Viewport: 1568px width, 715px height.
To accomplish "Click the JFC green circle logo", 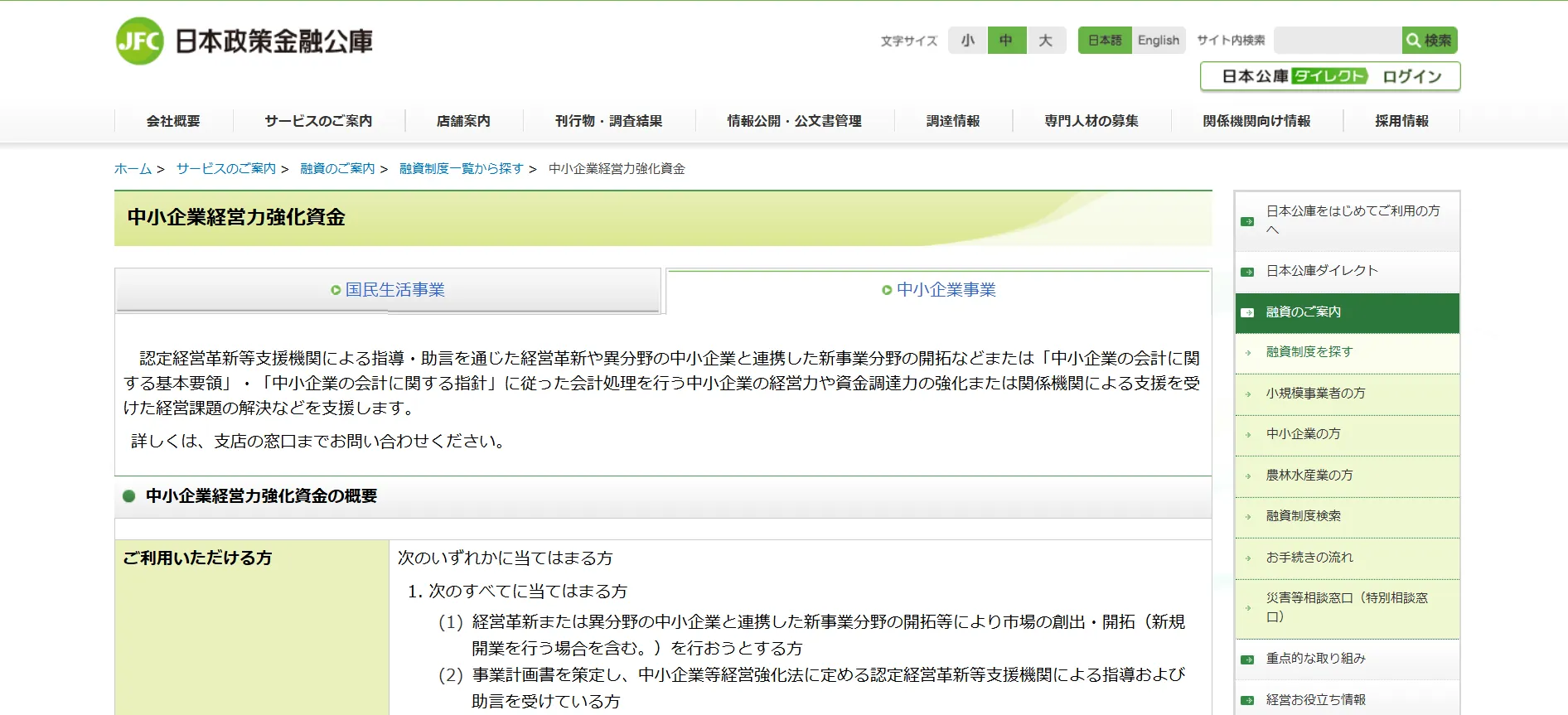I will [x=140, y=41].
